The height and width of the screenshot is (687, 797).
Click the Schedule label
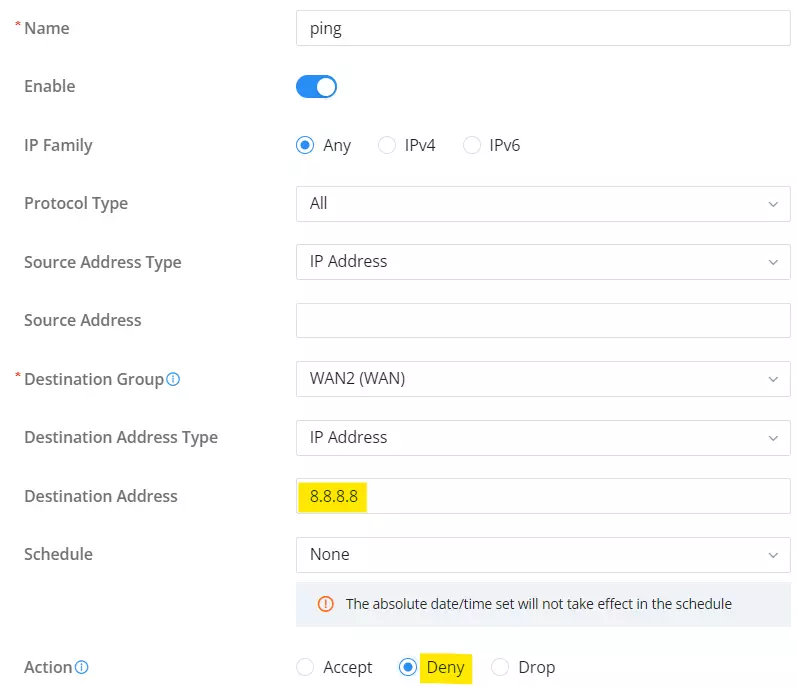(58, 554)
